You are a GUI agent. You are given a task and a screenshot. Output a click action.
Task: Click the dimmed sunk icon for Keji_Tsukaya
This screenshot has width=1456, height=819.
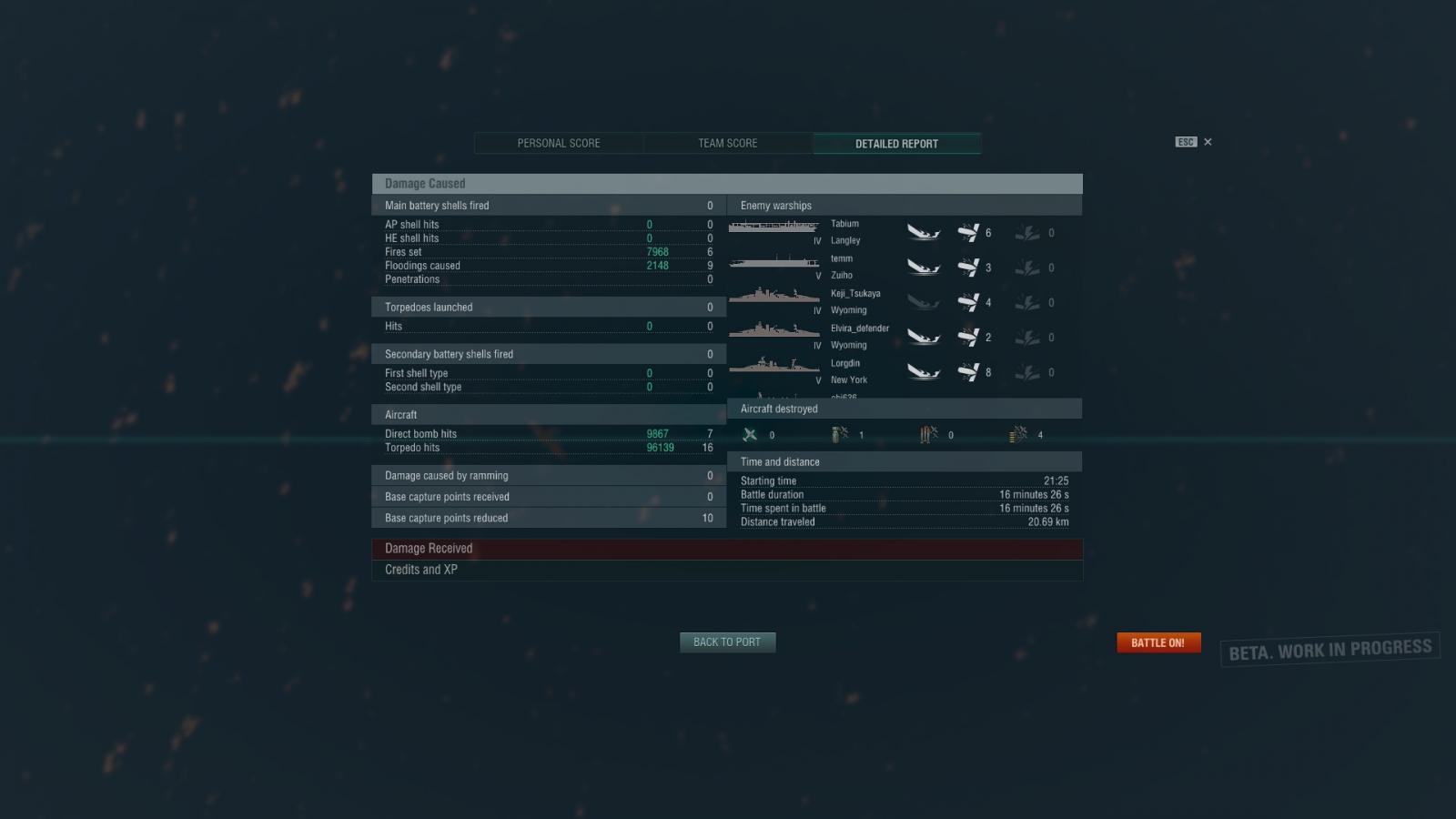[x=924, y=302]
